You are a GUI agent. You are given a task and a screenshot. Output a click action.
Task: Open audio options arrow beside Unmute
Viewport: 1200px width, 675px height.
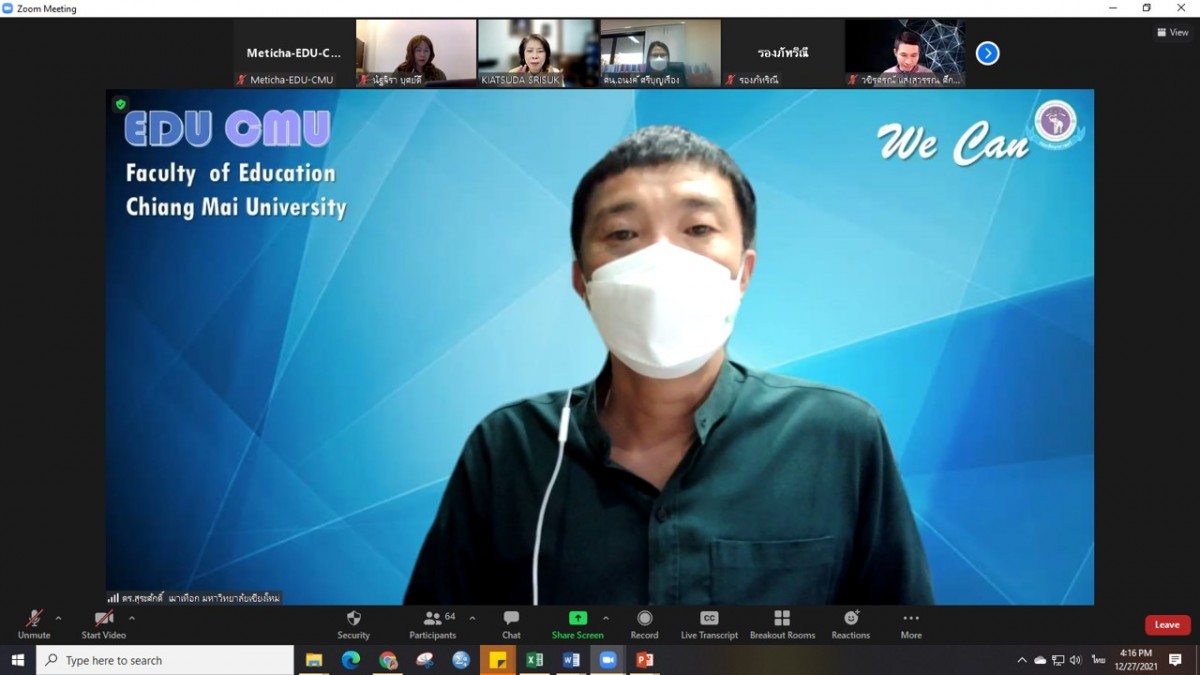[58, 618]
